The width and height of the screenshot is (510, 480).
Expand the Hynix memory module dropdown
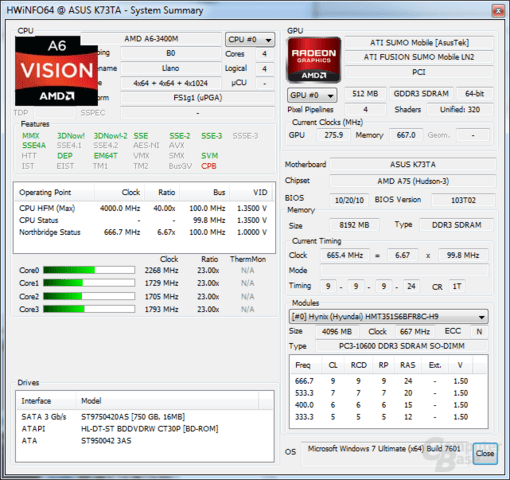389,317
